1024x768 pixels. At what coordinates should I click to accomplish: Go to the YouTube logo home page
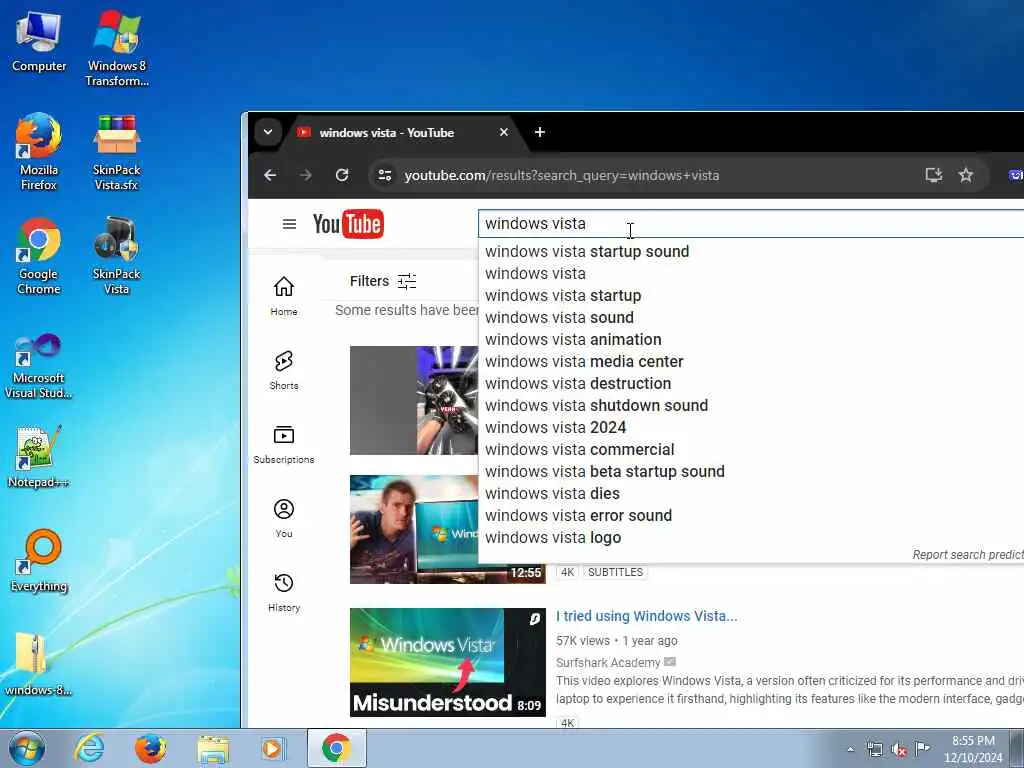(348, 224)
